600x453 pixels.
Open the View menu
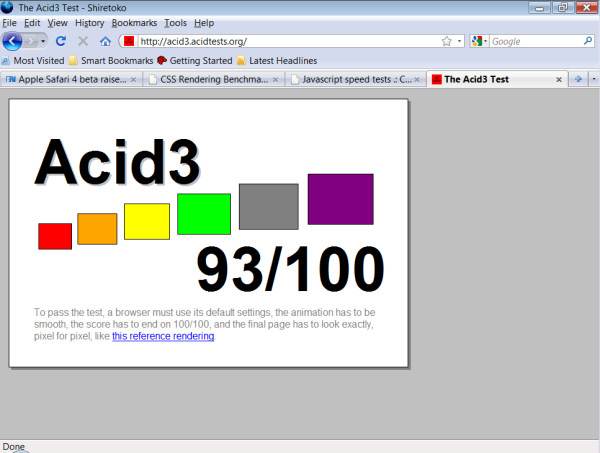click(x=57, y=23)
